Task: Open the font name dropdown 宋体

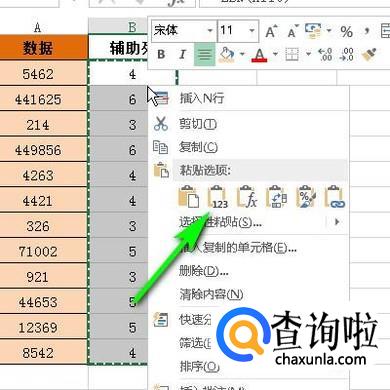Action: click(184, 31)
